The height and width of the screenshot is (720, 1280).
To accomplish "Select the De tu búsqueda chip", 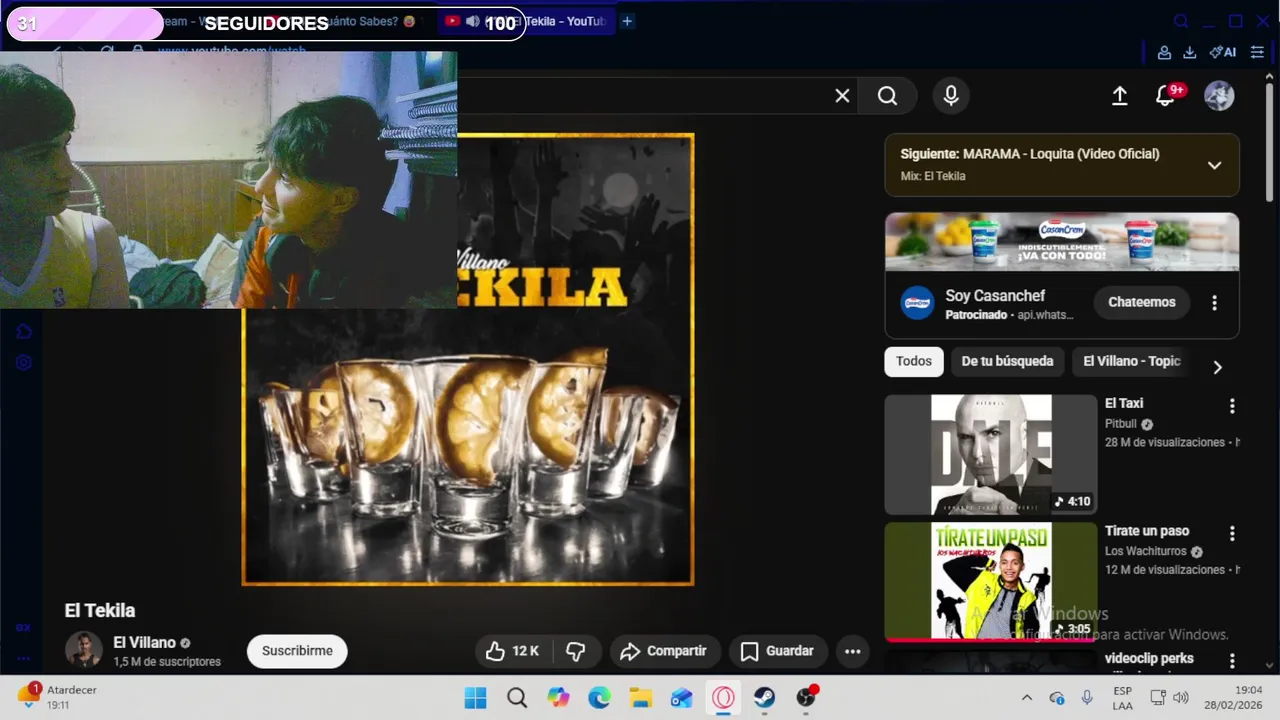I will pos(1007,361).
